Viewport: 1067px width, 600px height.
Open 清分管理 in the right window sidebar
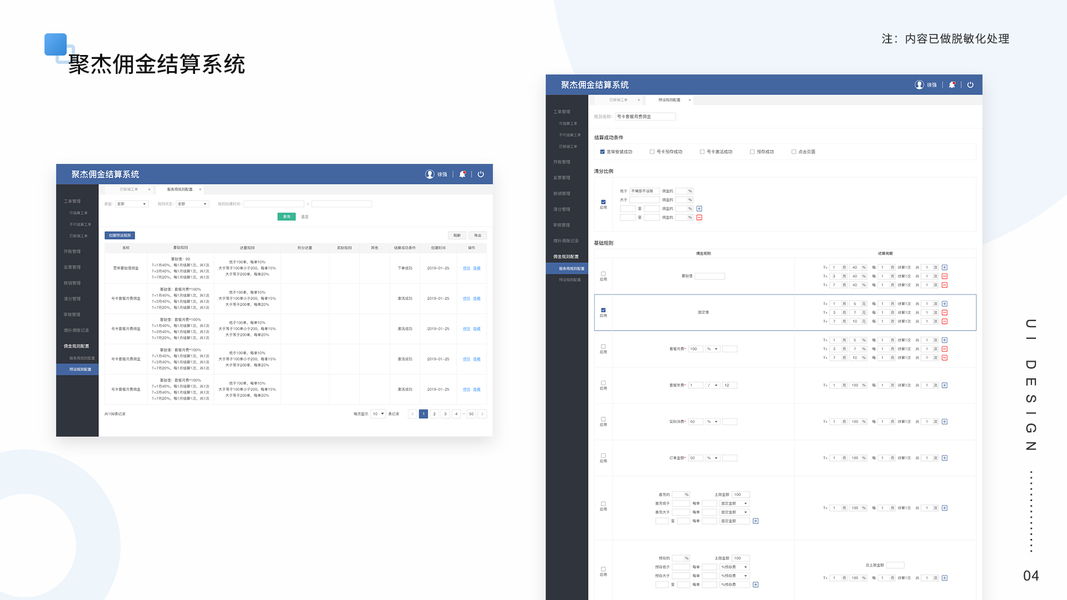click(x=561, y=210)
